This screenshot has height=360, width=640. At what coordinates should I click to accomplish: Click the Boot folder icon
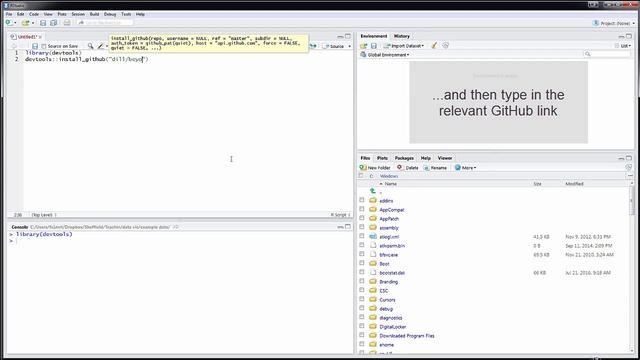(373, 264)
